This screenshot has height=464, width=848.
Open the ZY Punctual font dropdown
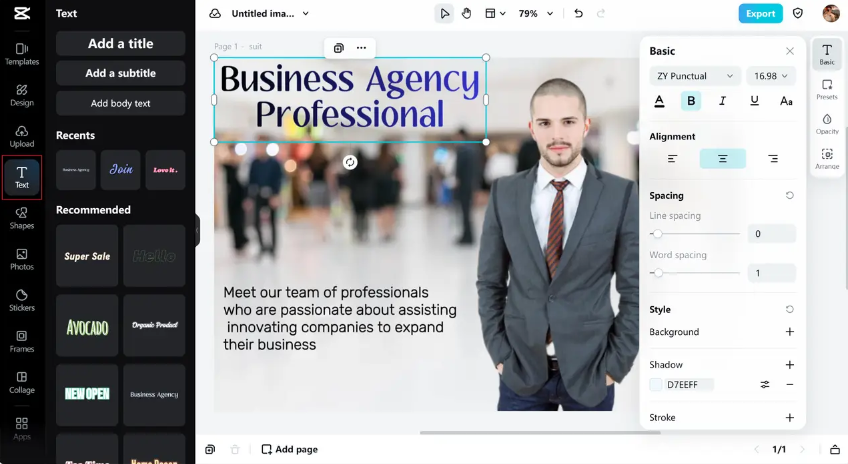click(x=695, y=76)
